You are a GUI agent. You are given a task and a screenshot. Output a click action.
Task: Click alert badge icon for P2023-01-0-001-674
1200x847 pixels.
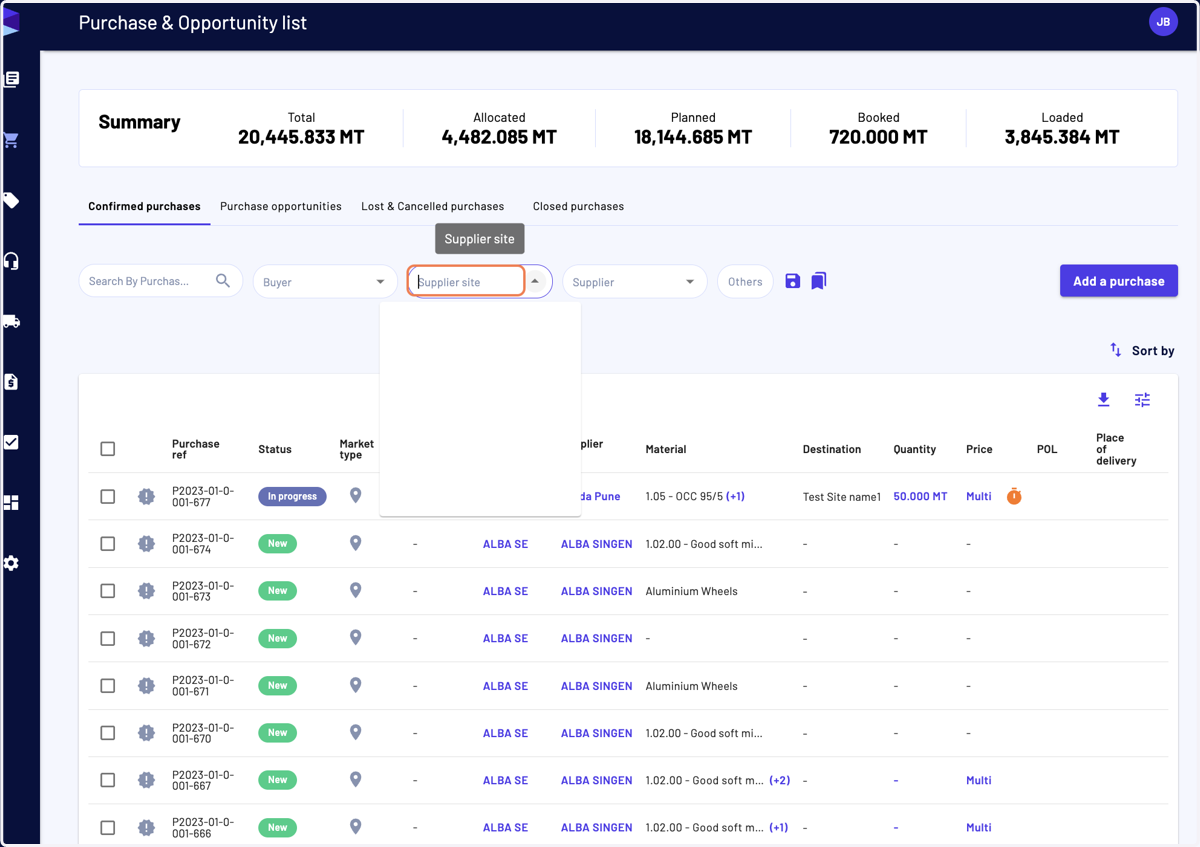click(146, 544)
